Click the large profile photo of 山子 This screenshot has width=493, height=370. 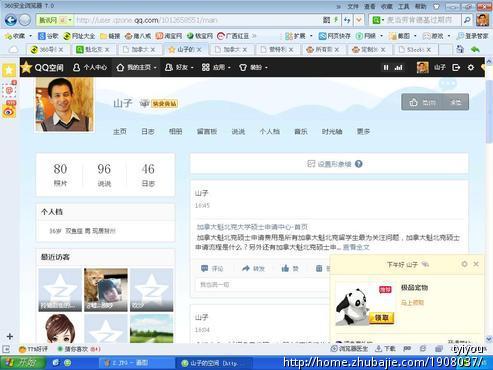(x=65, y=105)
